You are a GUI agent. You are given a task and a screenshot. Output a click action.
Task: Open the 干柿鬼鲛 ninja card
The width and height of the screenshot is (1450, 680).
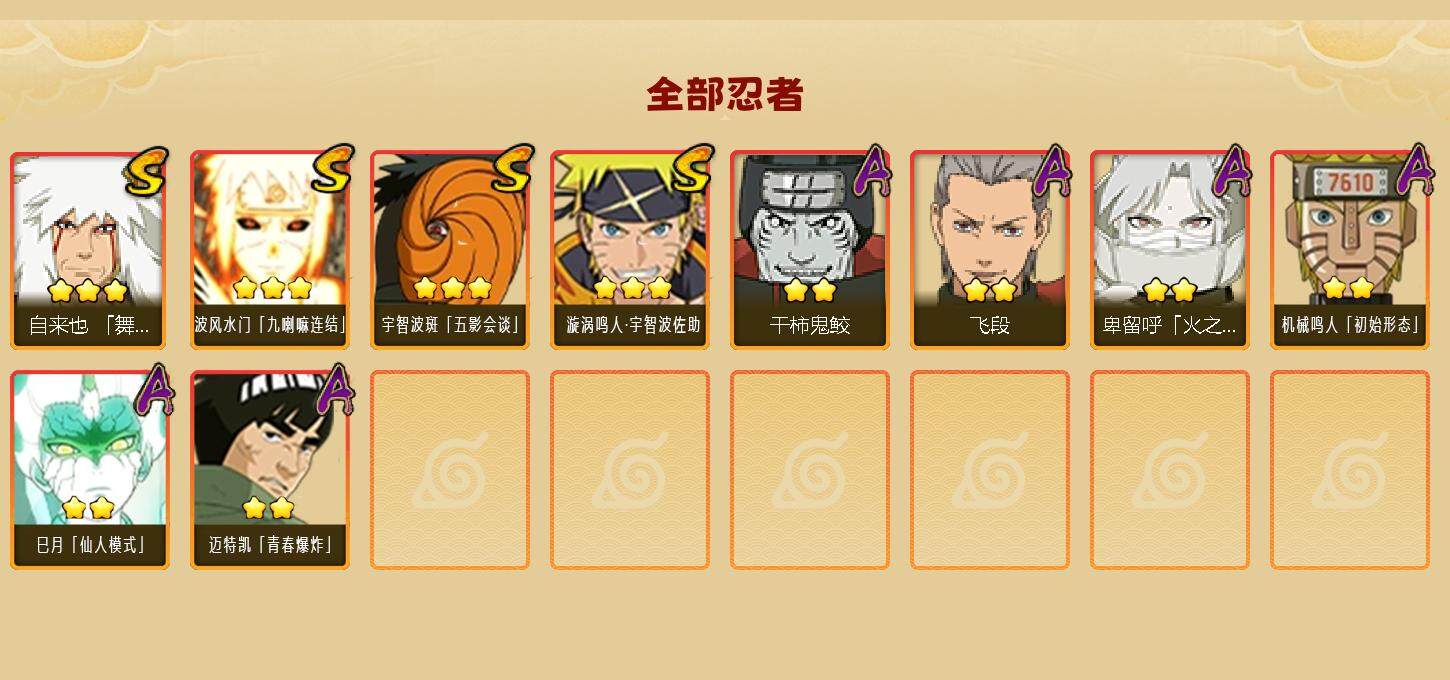[x=810, y=250]
